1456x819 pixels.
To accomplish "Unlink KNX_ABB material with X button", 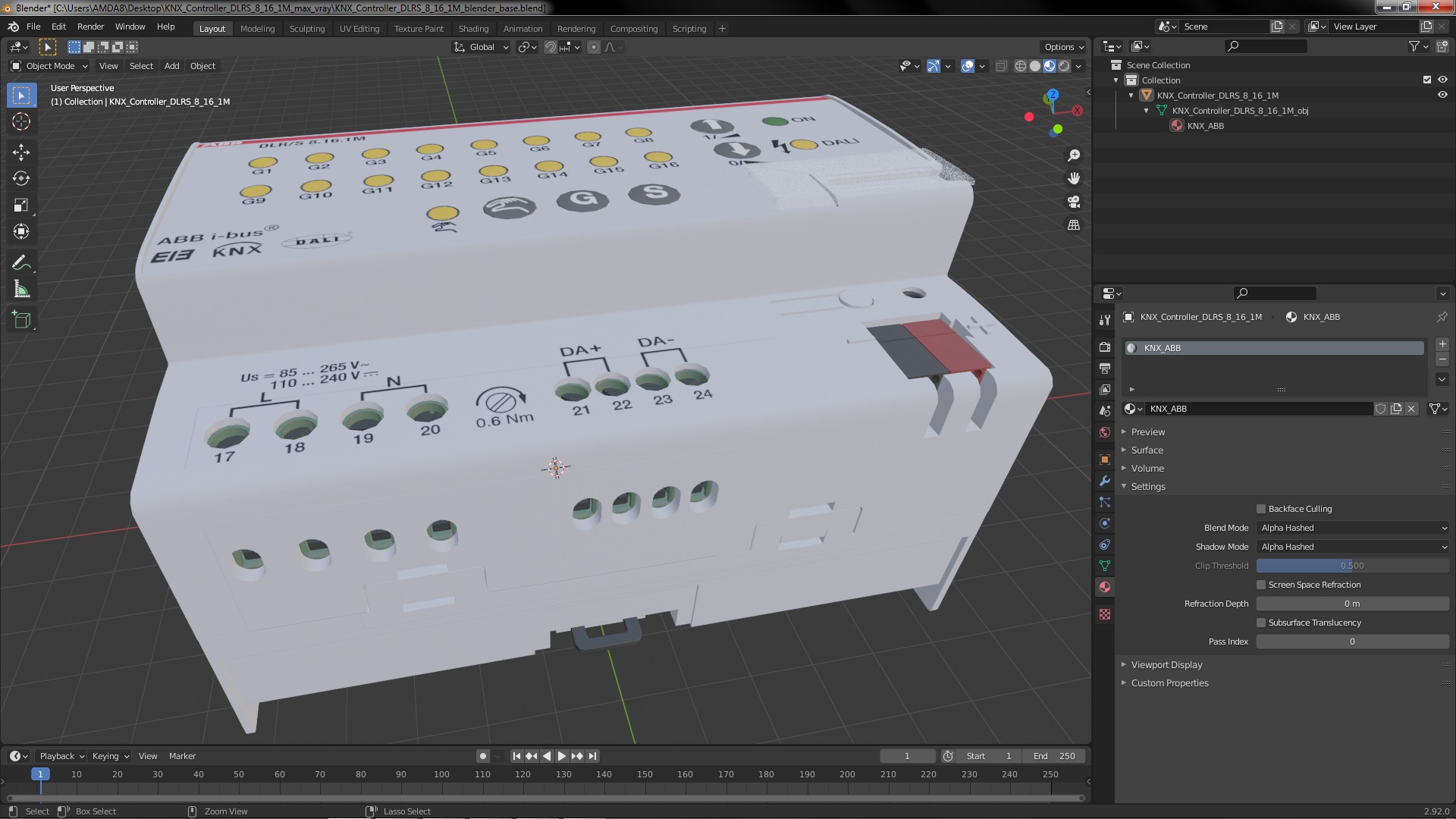I will click(1411, 409).
